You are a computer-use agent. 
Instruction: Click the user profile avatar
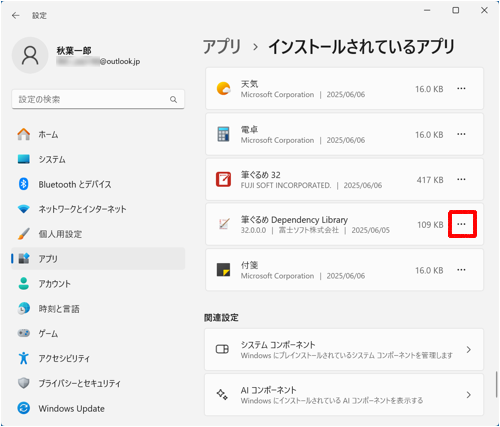point(30,55)
